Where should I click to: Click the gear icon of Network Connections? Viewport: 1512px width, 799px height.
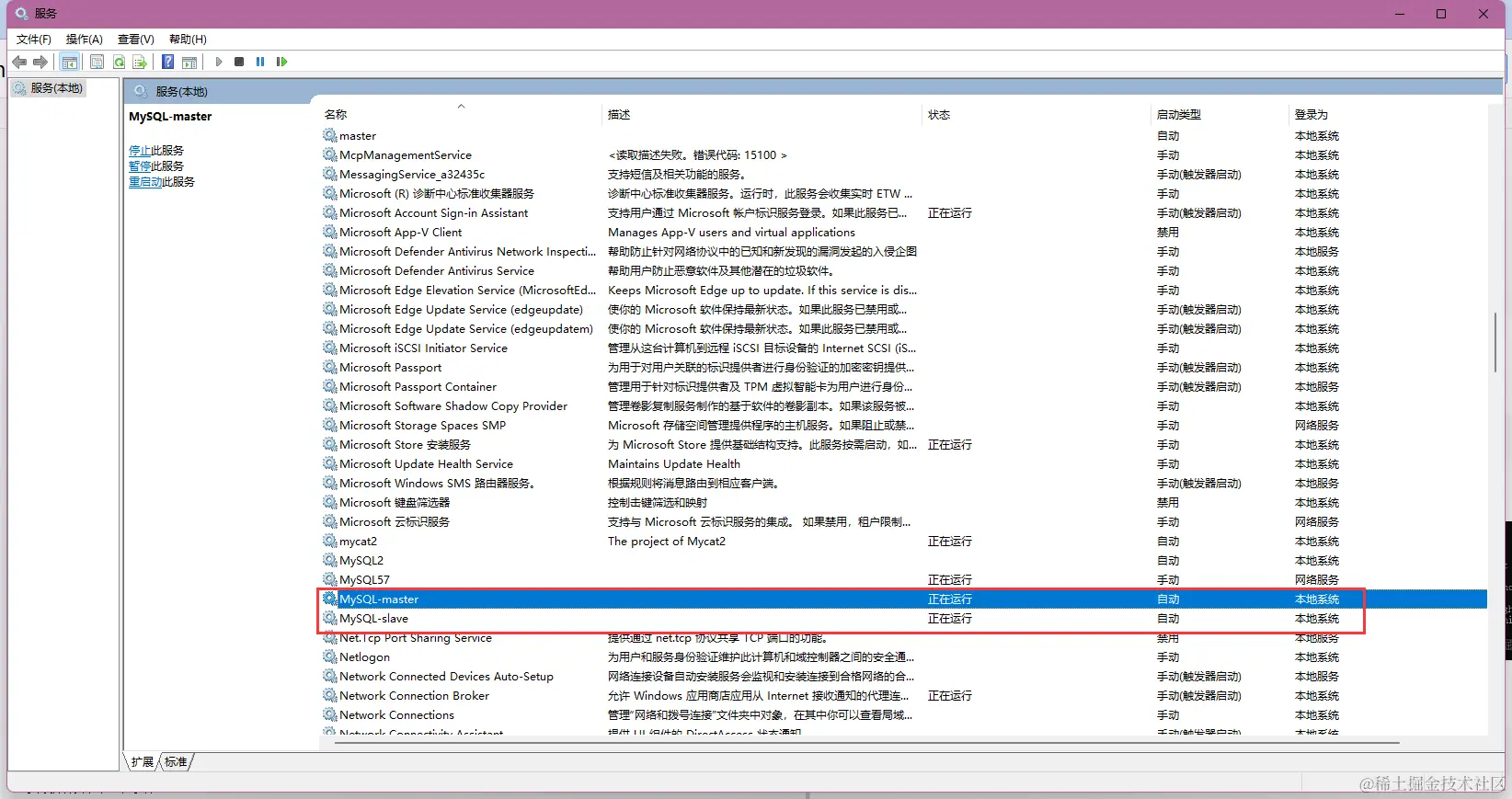tap(330, 714)
